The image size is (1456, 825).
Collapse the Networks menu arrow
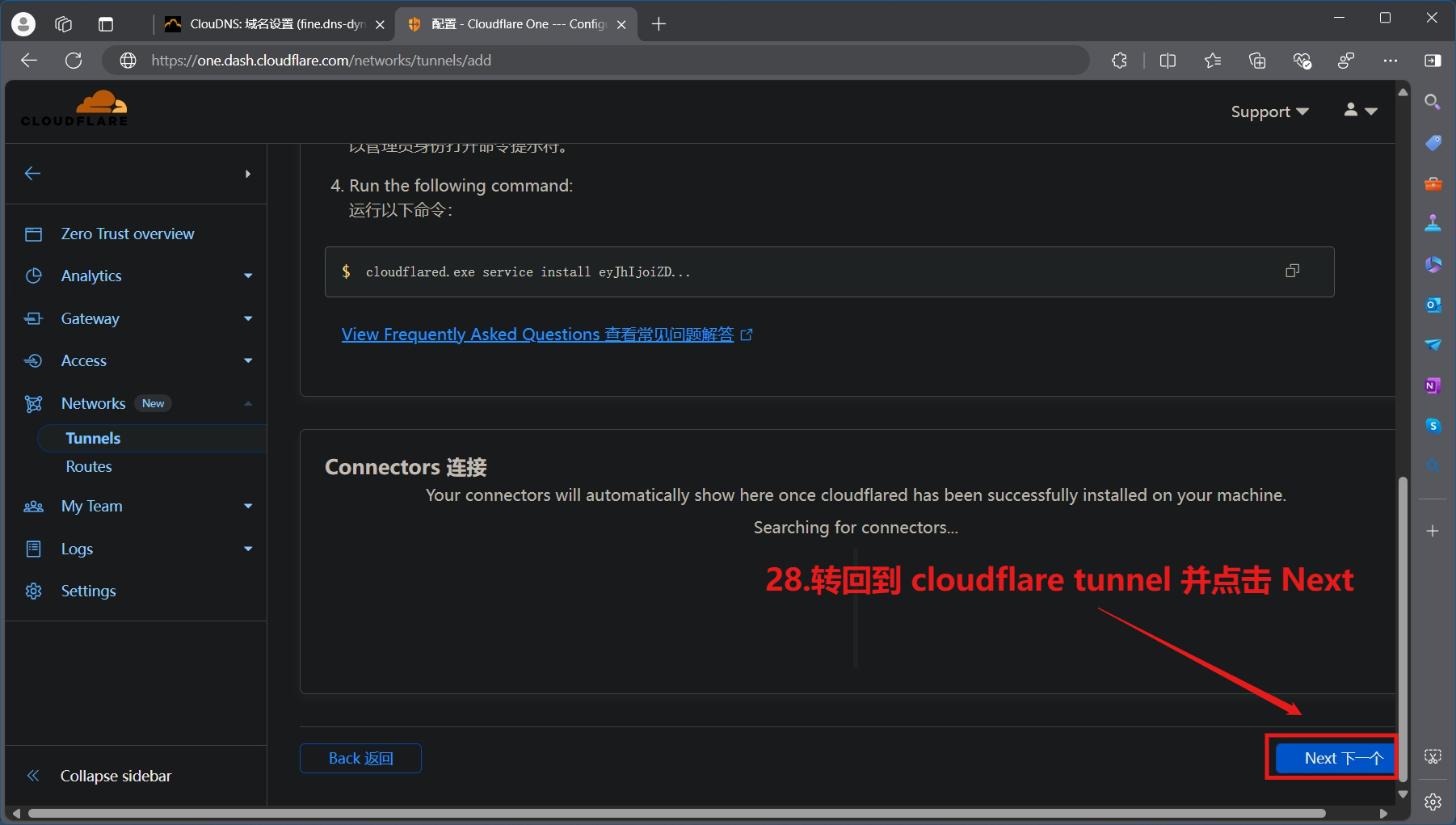coord(248,403)
